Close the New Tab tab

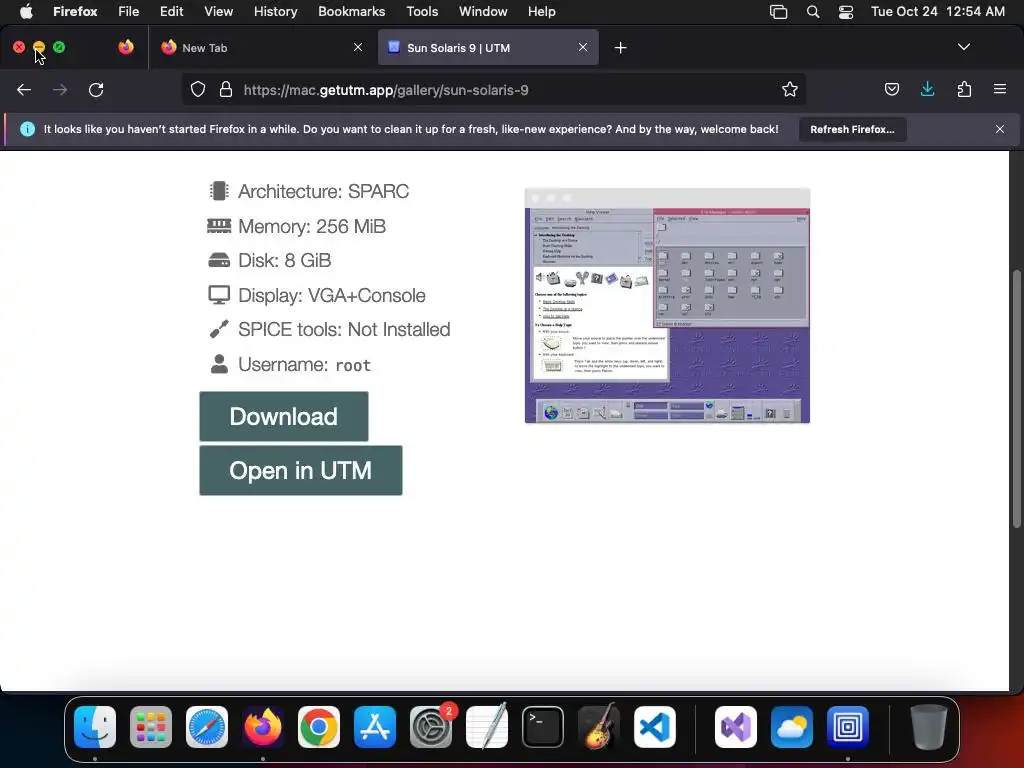[358, 47]
